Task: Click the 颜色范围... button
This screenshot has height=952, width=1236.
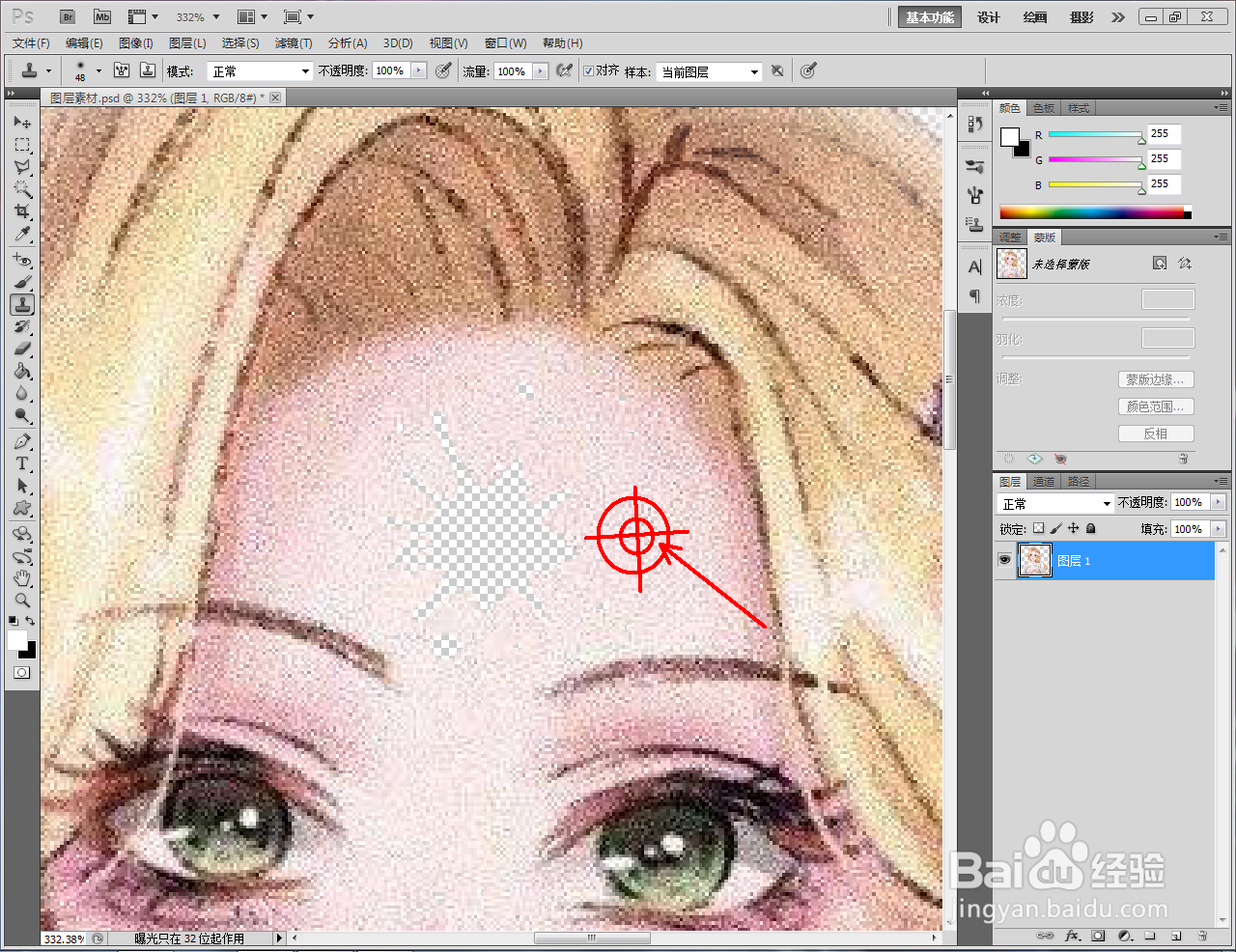Action: coord(1156,406)
